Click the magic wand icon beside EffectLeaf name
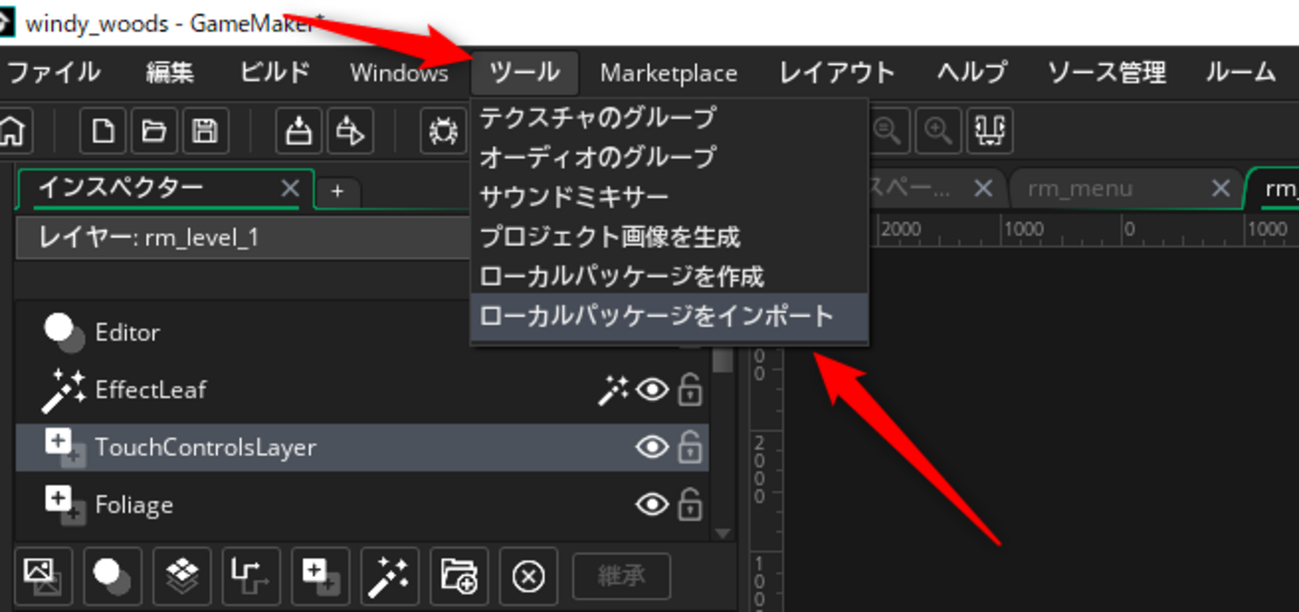 pos(63,390)
